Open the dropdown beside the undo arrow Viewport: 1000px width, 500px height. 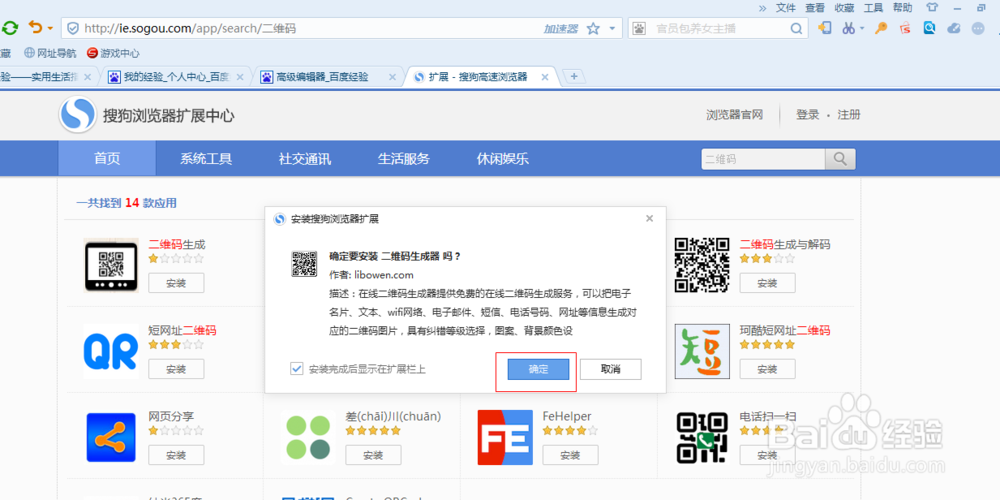point(50,29)
